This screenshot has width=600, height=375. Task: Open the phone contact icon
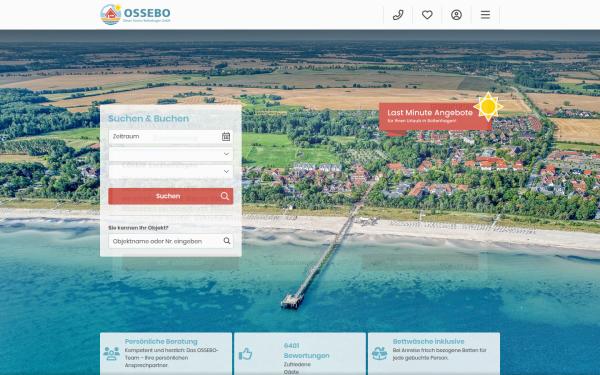coord(398,15)
